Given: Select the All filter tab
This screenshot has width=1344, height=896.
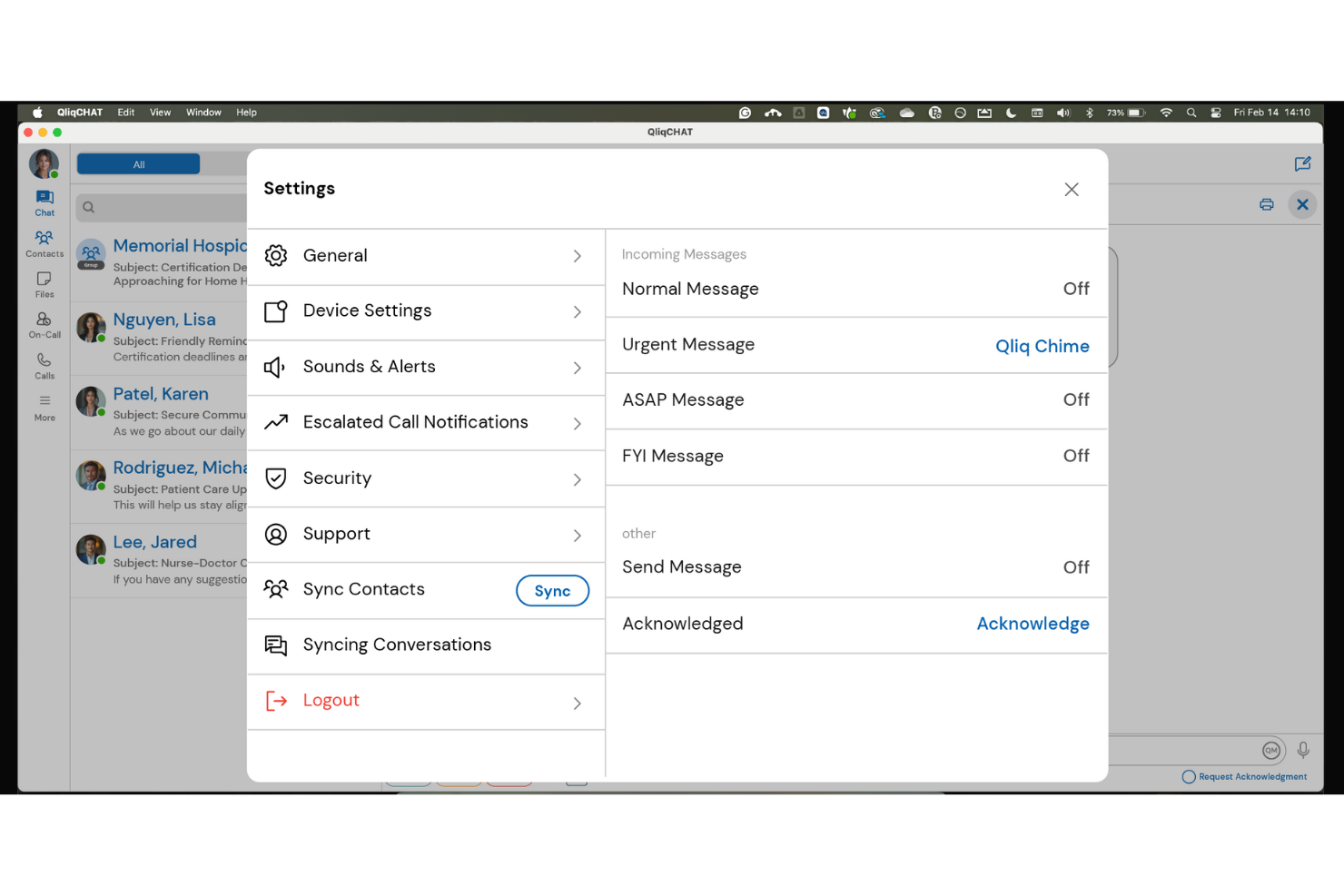Looking at the screenshot, I should [x=139, y=164].
